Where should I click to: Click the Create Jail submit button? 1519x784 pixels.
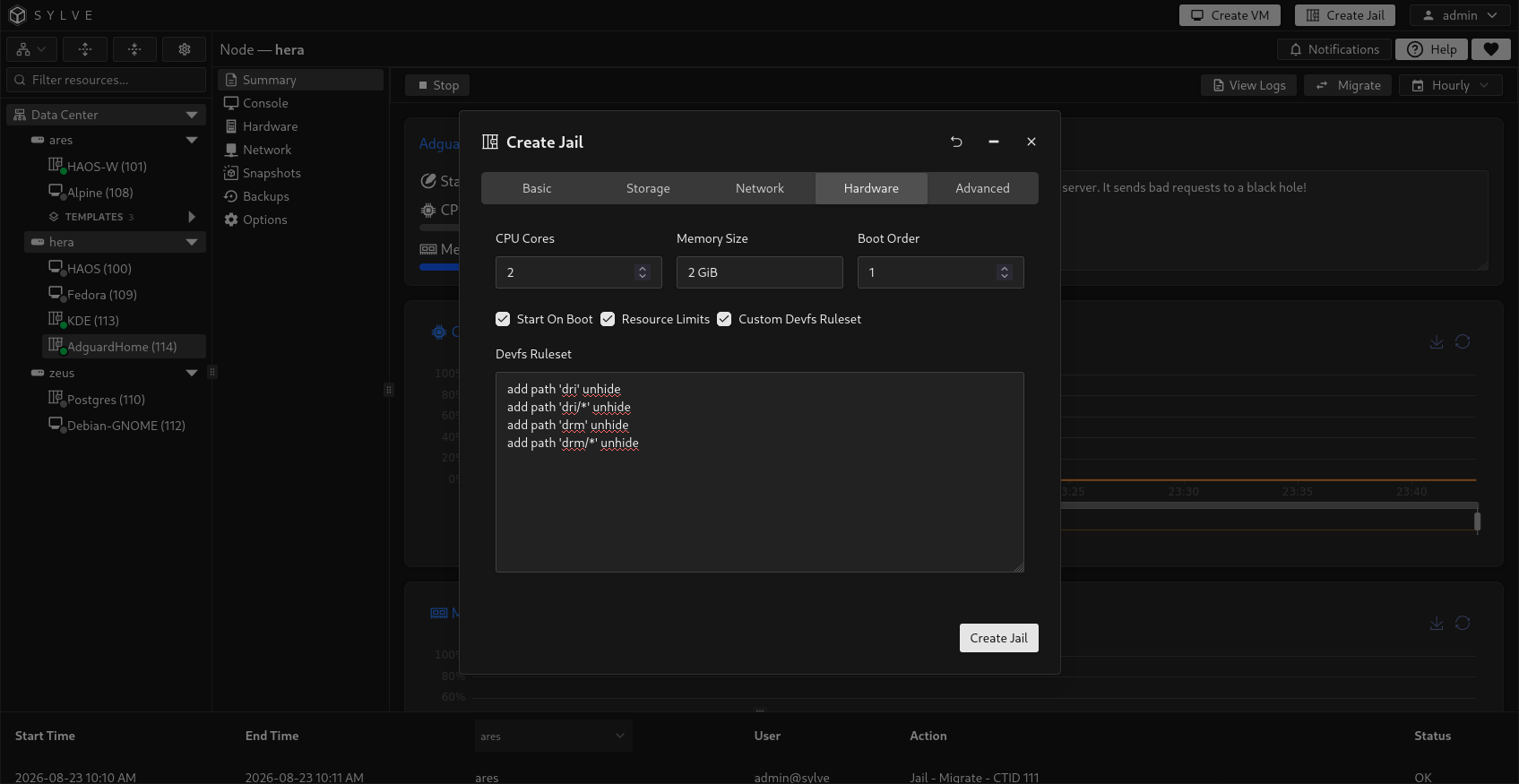pyautogui.click(x=998, y=638)
